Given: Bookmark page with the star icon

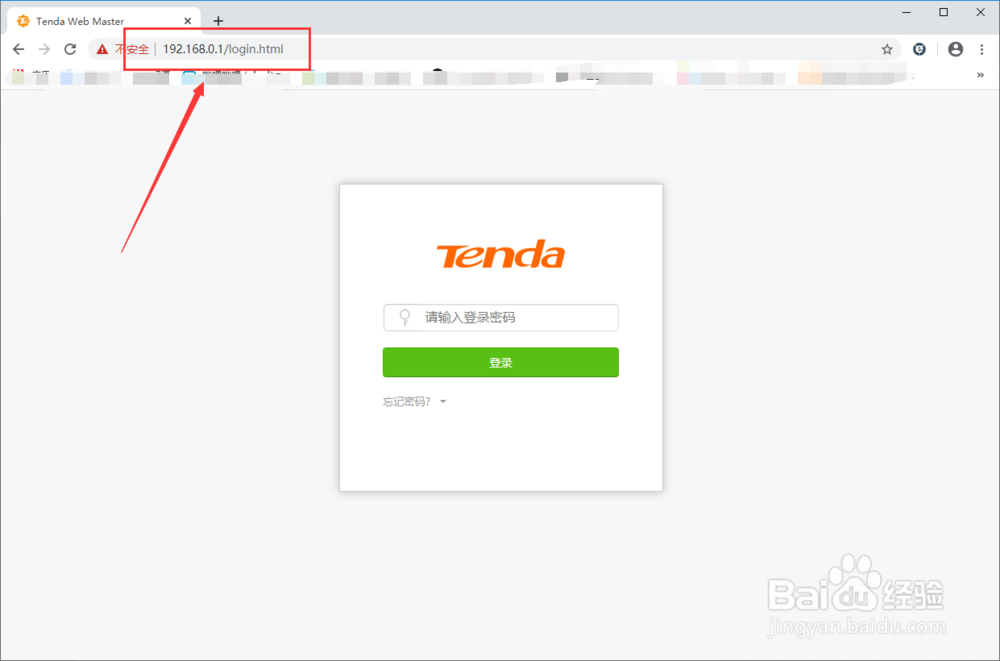Looking at the screenshot, I should pyautogui.click(x=886, y=49).
